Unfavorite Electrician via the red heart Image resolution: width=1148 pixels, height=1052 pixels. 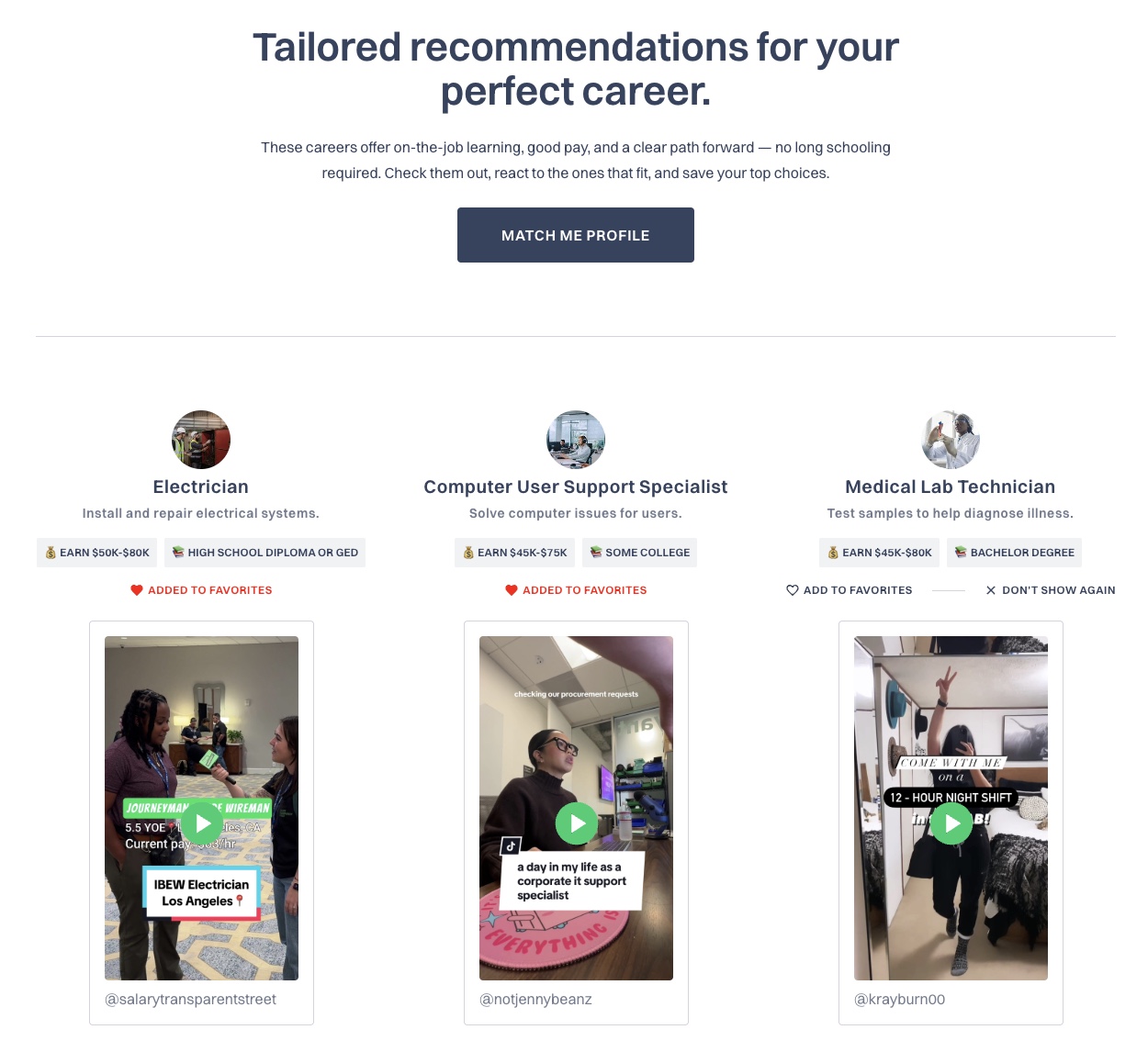(137, 590)
